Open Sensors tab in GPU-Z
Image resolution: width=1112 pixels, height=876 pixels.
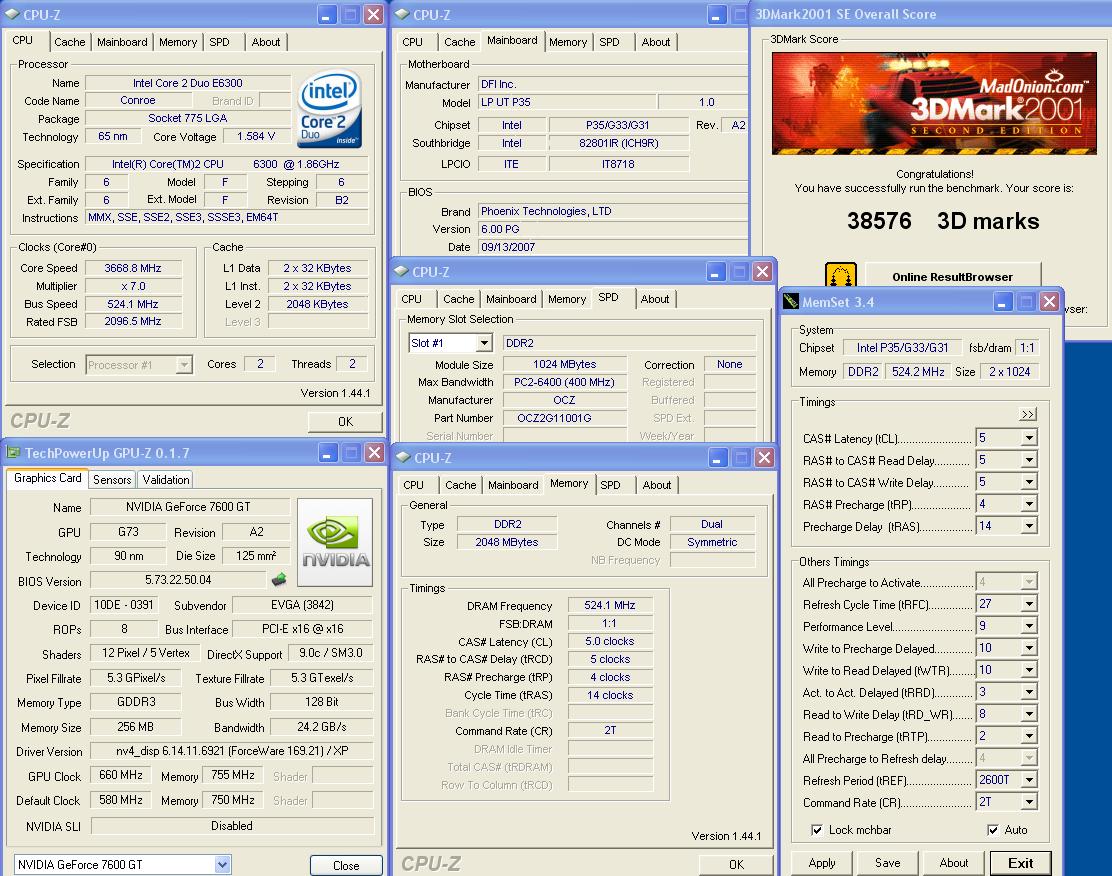[x=112, y=479]
